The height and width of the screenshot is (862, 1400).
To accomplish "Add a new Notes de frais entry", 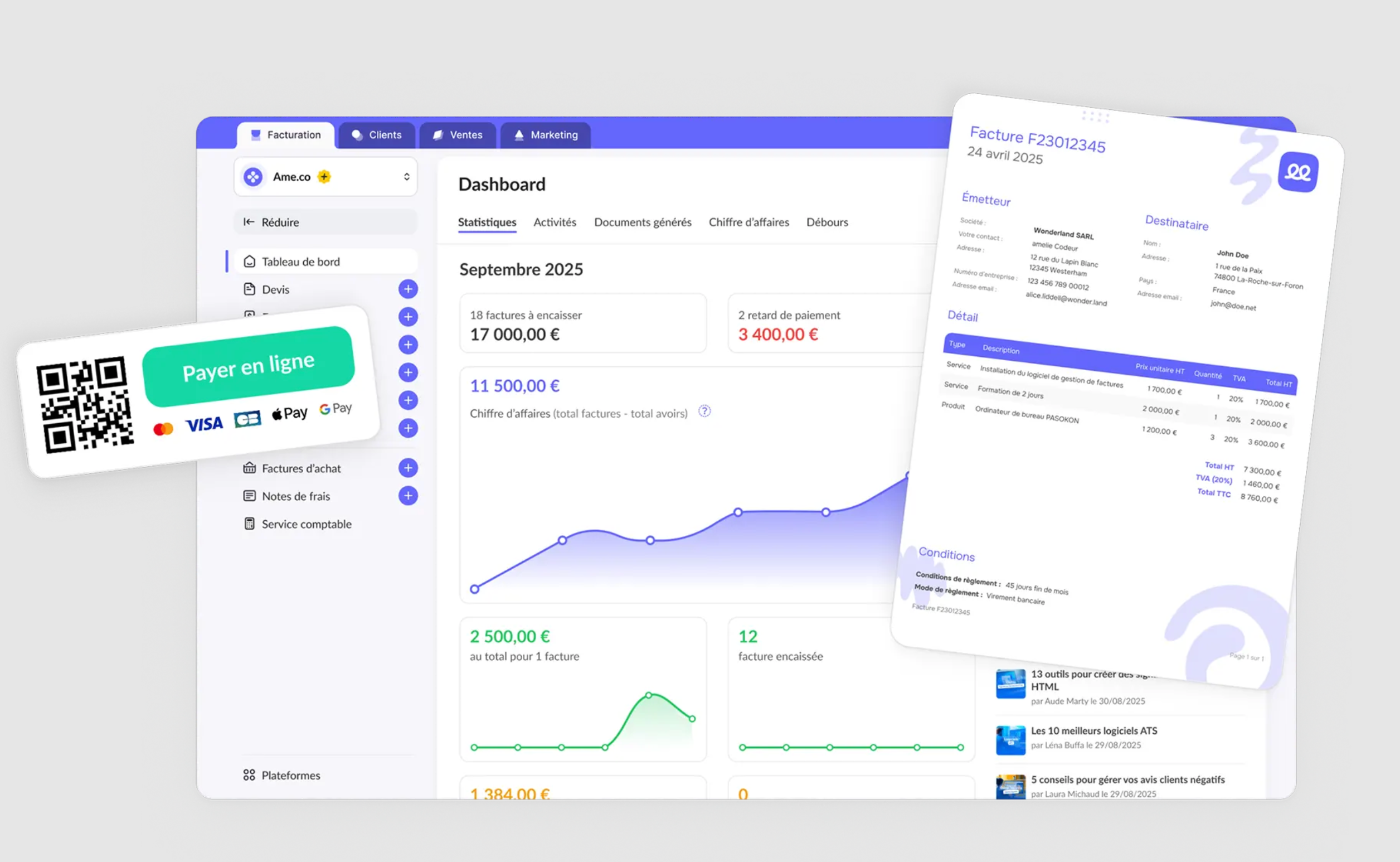I will coord(408,496).
